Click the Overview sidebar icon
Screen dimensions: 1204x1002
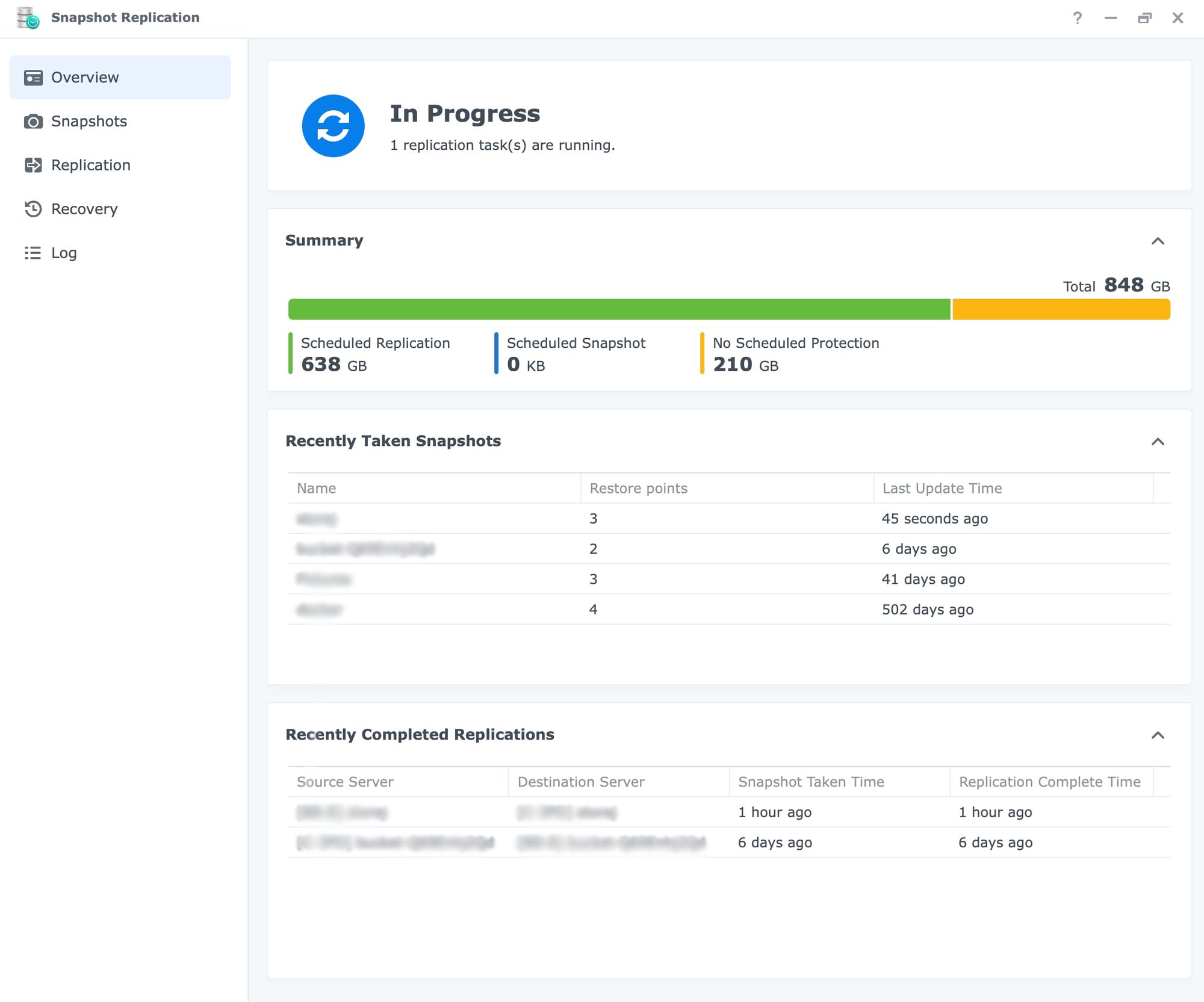[x=33, y=78]
